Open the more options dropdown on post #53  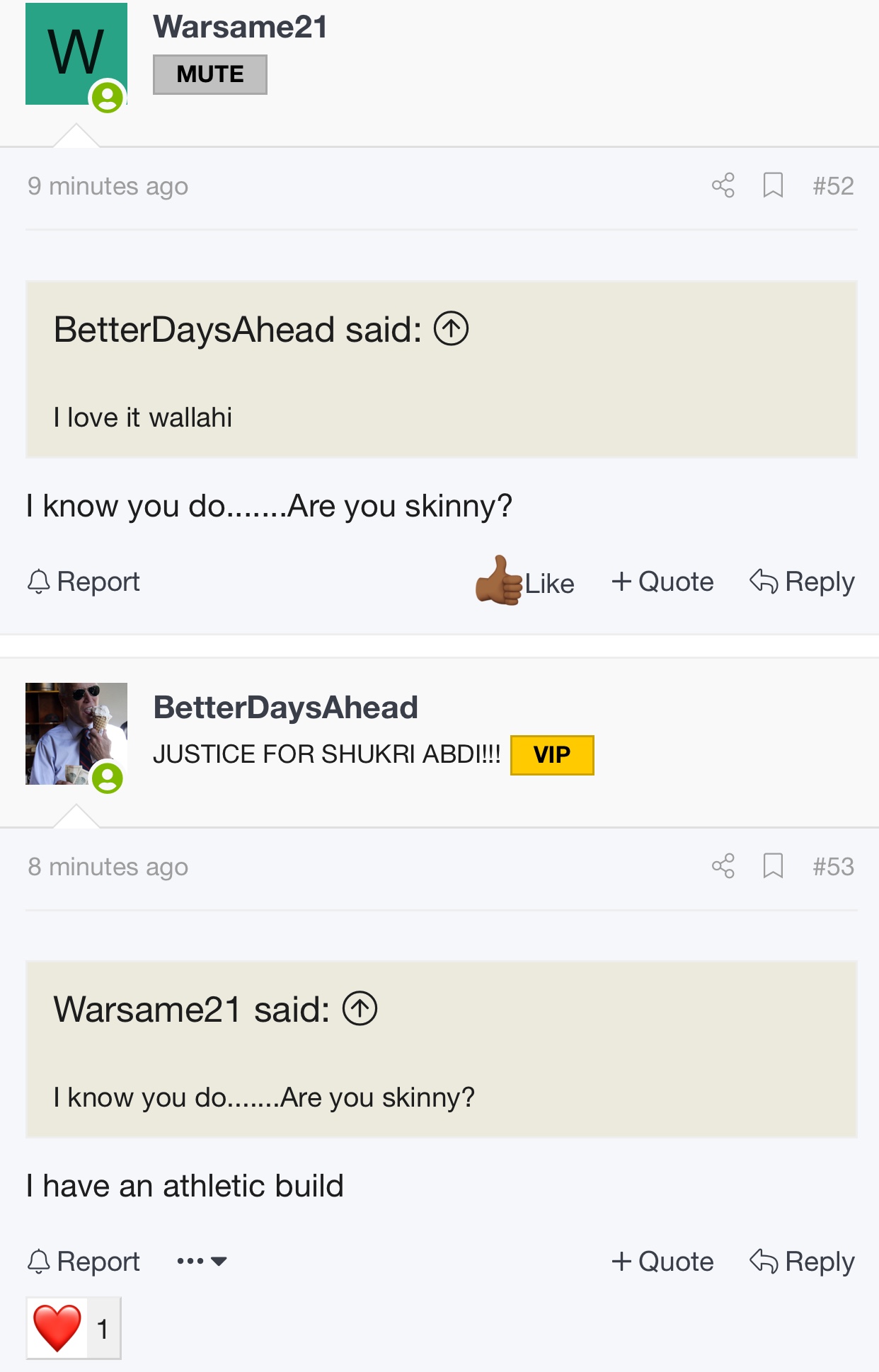(x=202, y=1261)
